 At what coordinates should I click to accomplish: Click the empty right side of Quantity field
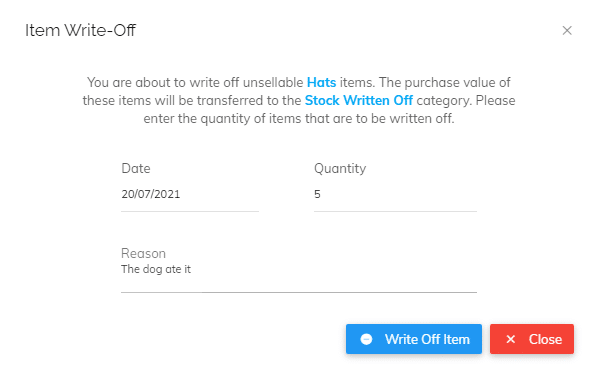click(x=420, y=194)
